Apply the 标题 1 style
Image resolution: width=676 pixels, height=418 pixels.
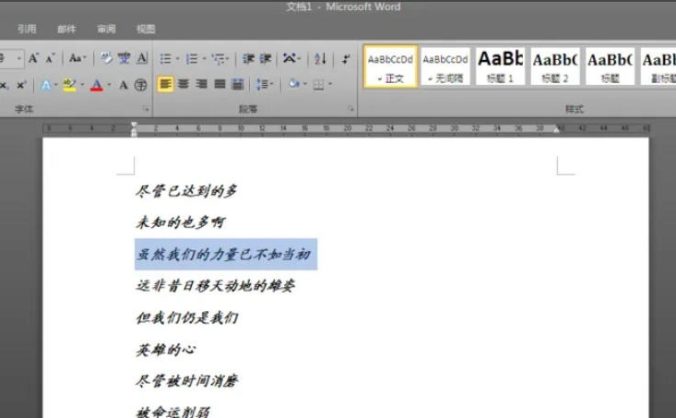pyautogui.click(x=500, y=66)
